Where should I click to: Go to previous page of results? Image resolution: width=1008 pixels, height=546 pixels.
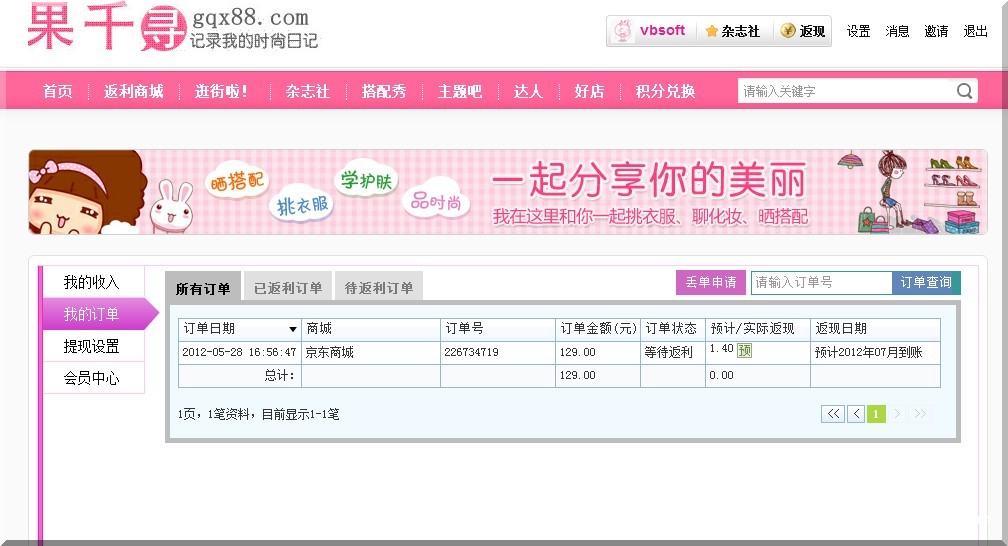pyautogui.click(x=856, y=414)
